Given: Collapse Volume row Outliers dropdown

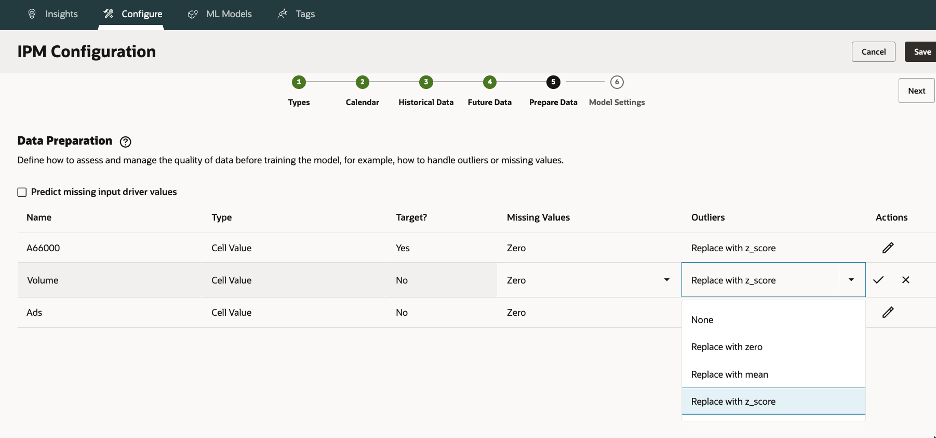Looking at the screenshot, I should point(851,281).
